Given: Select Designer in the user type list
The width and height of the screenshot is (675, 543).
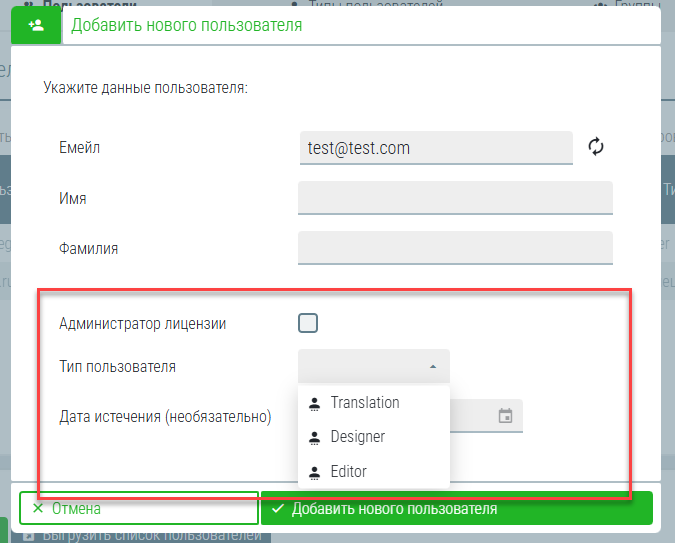Looking at the screenshot, I should [358, 437].
